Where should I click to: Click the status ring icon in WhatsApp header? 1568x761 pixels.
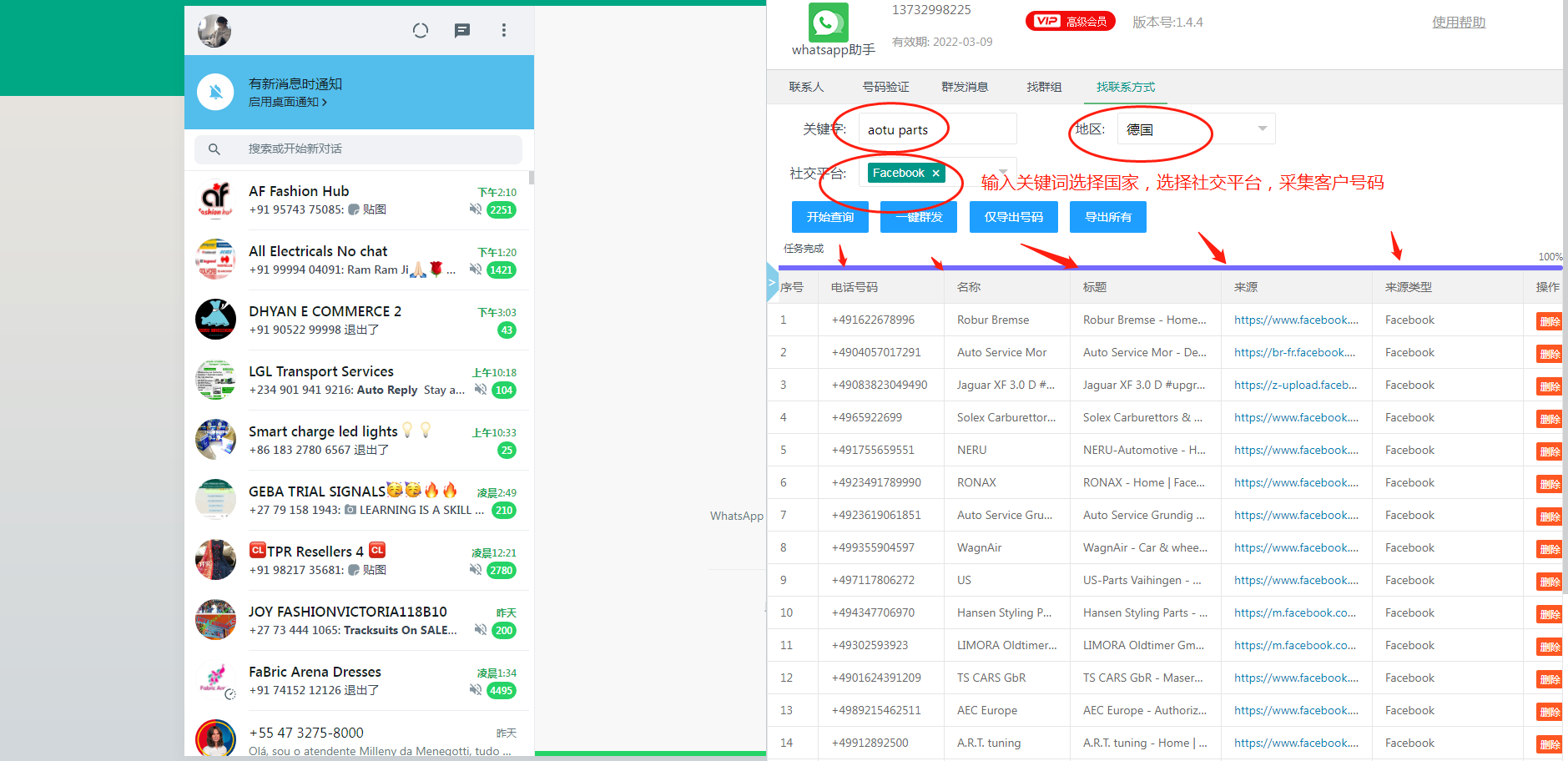(421, 30)
